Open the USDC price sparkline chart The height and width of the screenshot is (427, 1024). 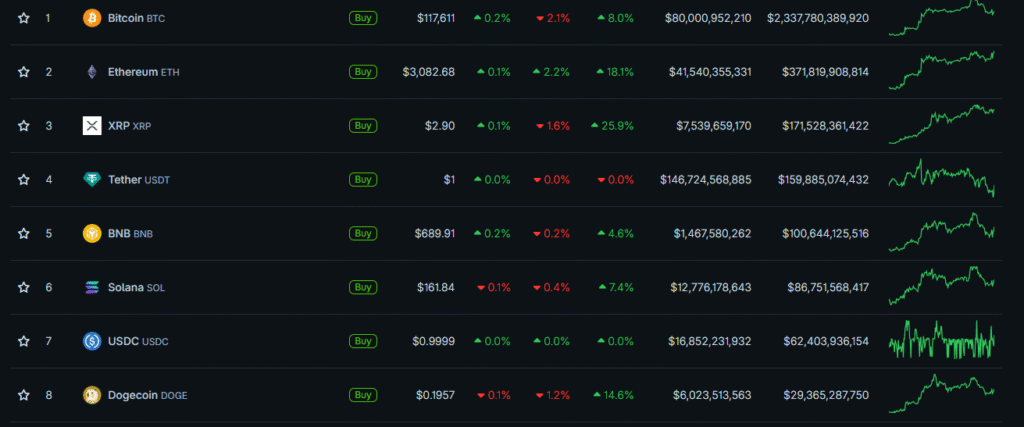941,341
